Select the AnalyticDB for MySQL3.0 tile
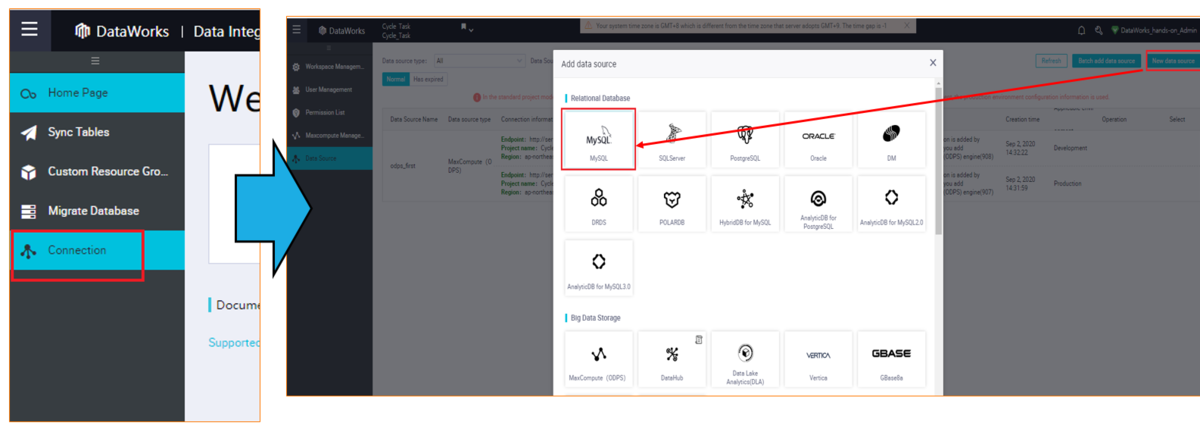 tap(598, 268)
